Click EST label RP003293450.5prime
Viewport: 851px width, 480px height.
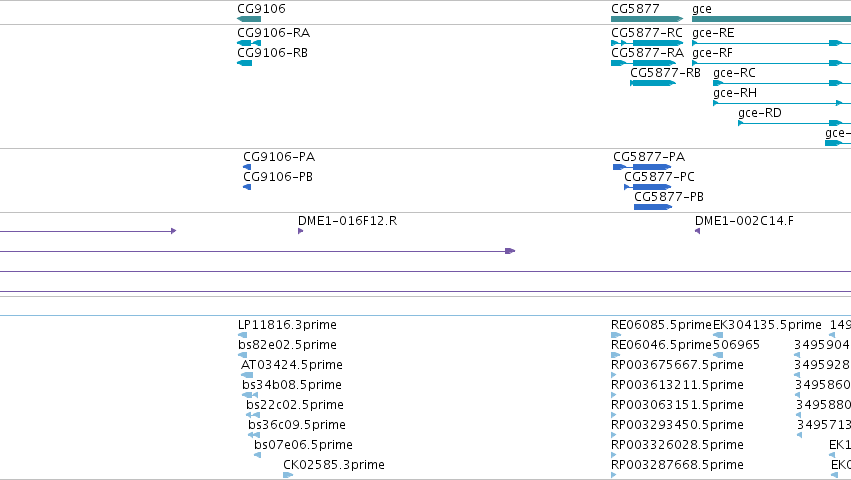click(x=677, y=425)
